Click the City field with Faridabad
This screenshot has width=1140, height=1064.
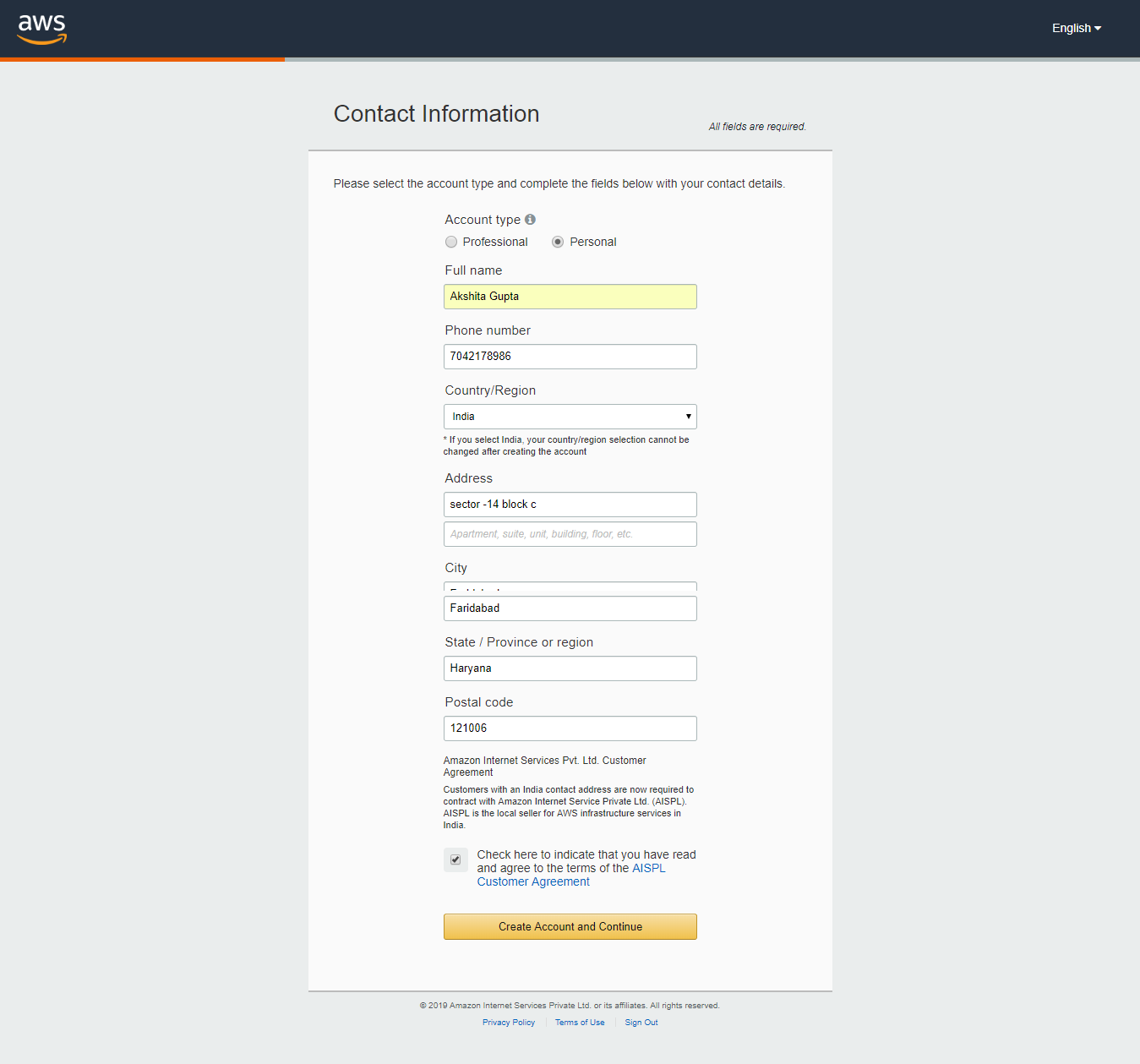point(570,608)
